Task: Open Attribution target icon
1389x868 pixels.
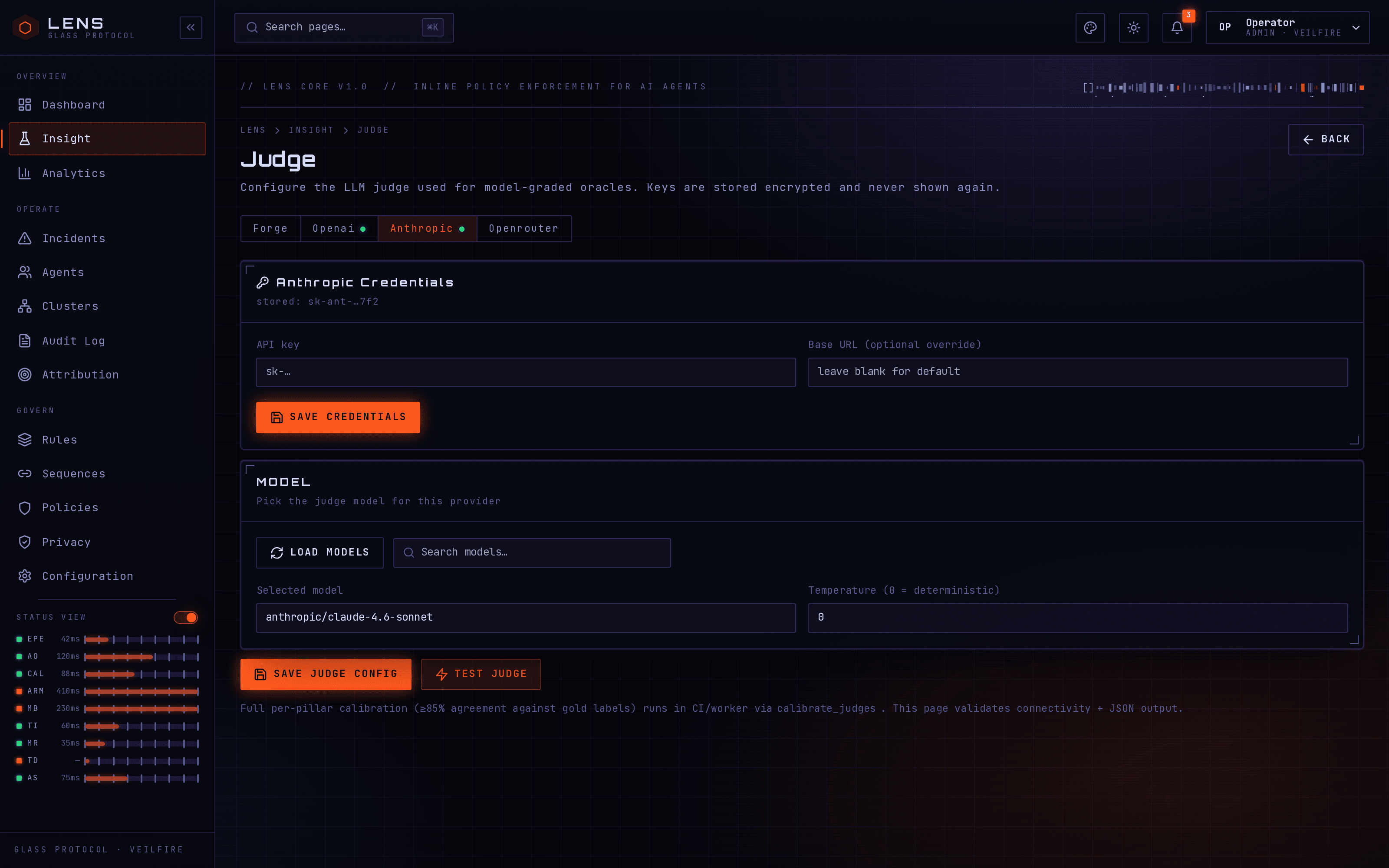Action: tap(25, 375)
